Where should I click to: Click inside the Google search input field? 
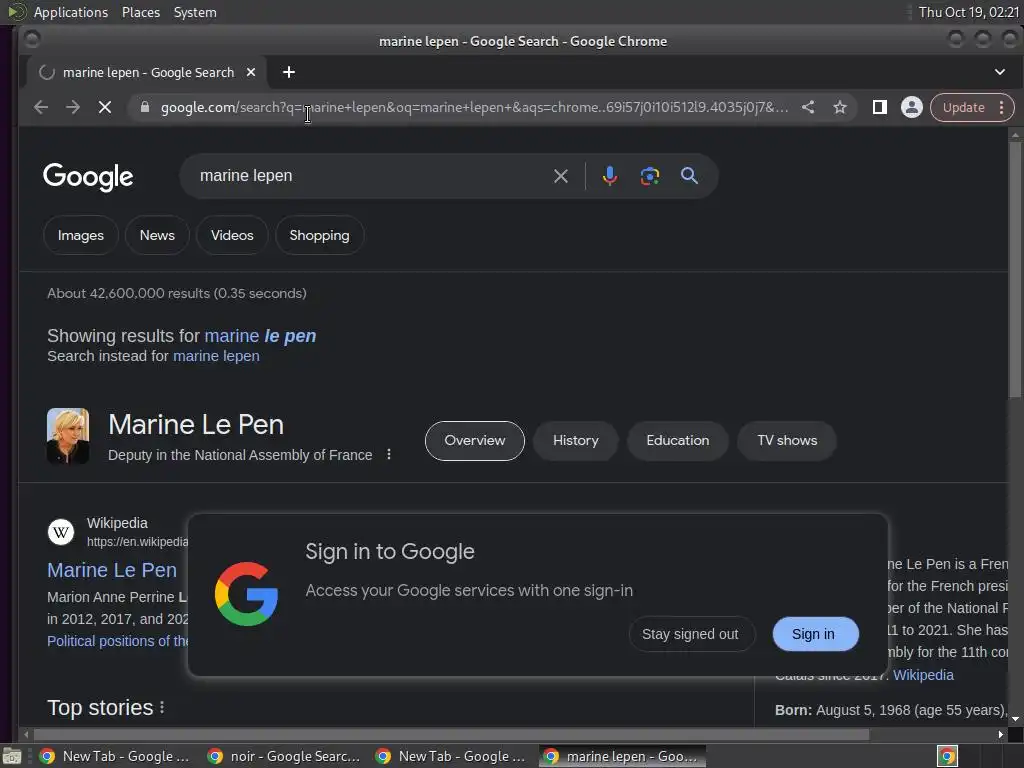click(x=372, y=176)
